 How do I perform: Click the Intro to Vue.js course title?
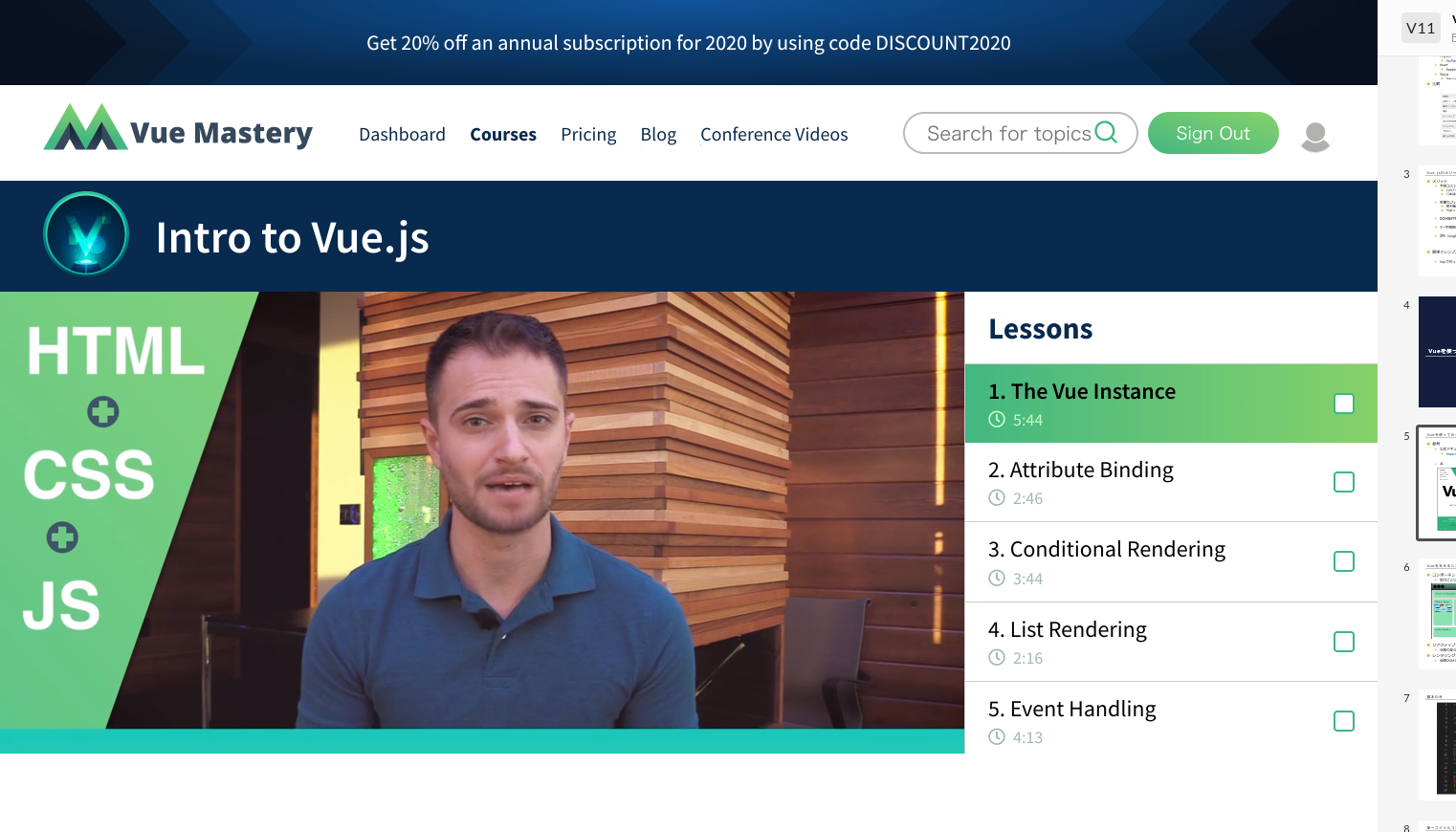(292, 237)
